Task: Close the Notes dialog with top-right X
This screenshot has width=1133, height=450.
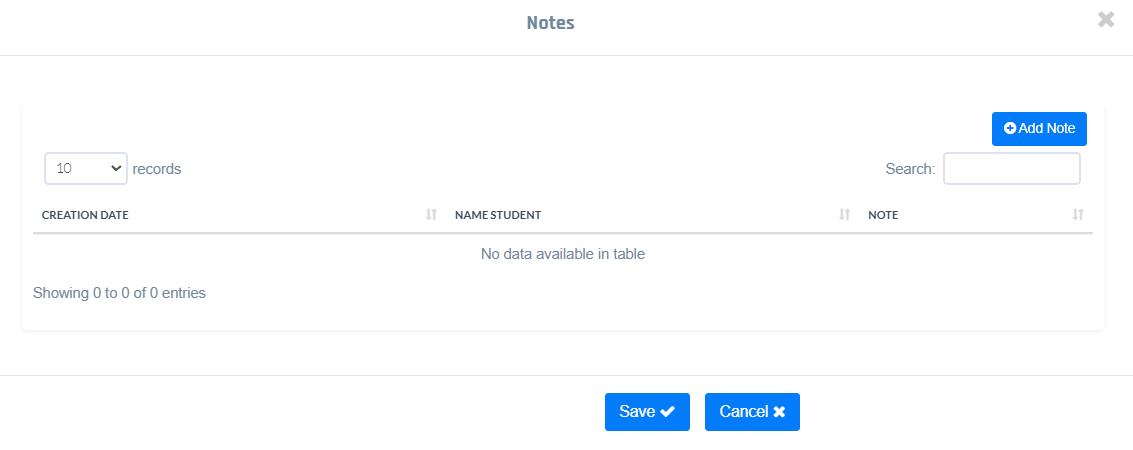Action: point(1105,19)
